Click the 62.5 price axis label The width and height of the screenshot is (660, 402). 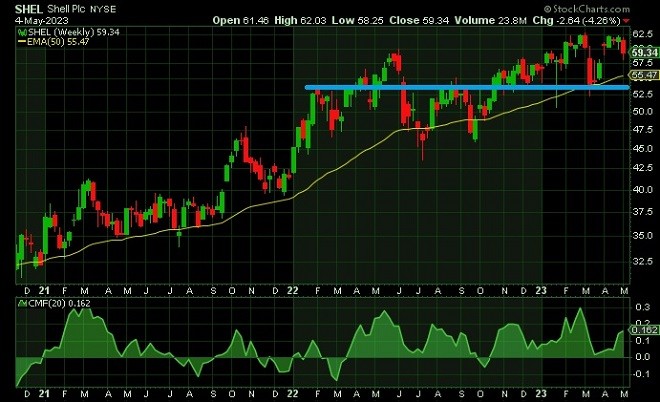643,33
